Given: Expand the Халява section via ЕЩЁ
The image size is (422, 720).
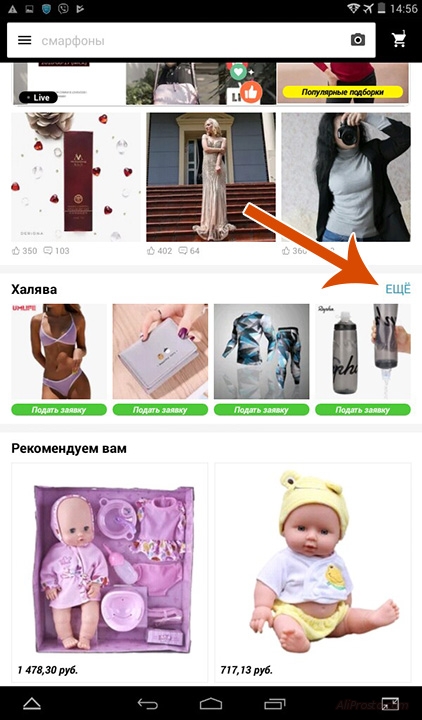Looking at the screenshot, I should point(398,289).
